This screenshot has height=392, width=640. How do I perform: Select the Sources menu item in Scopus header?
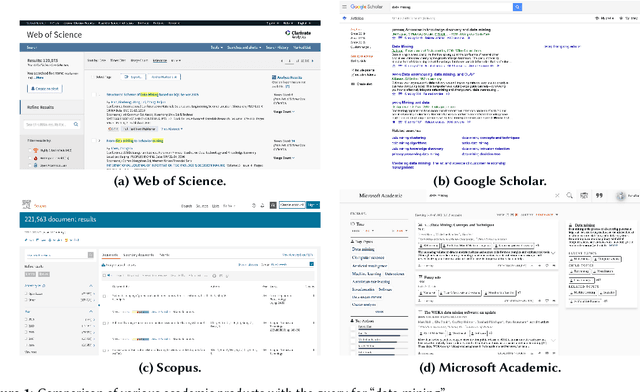pyautogui.click(x=202, y=206)
